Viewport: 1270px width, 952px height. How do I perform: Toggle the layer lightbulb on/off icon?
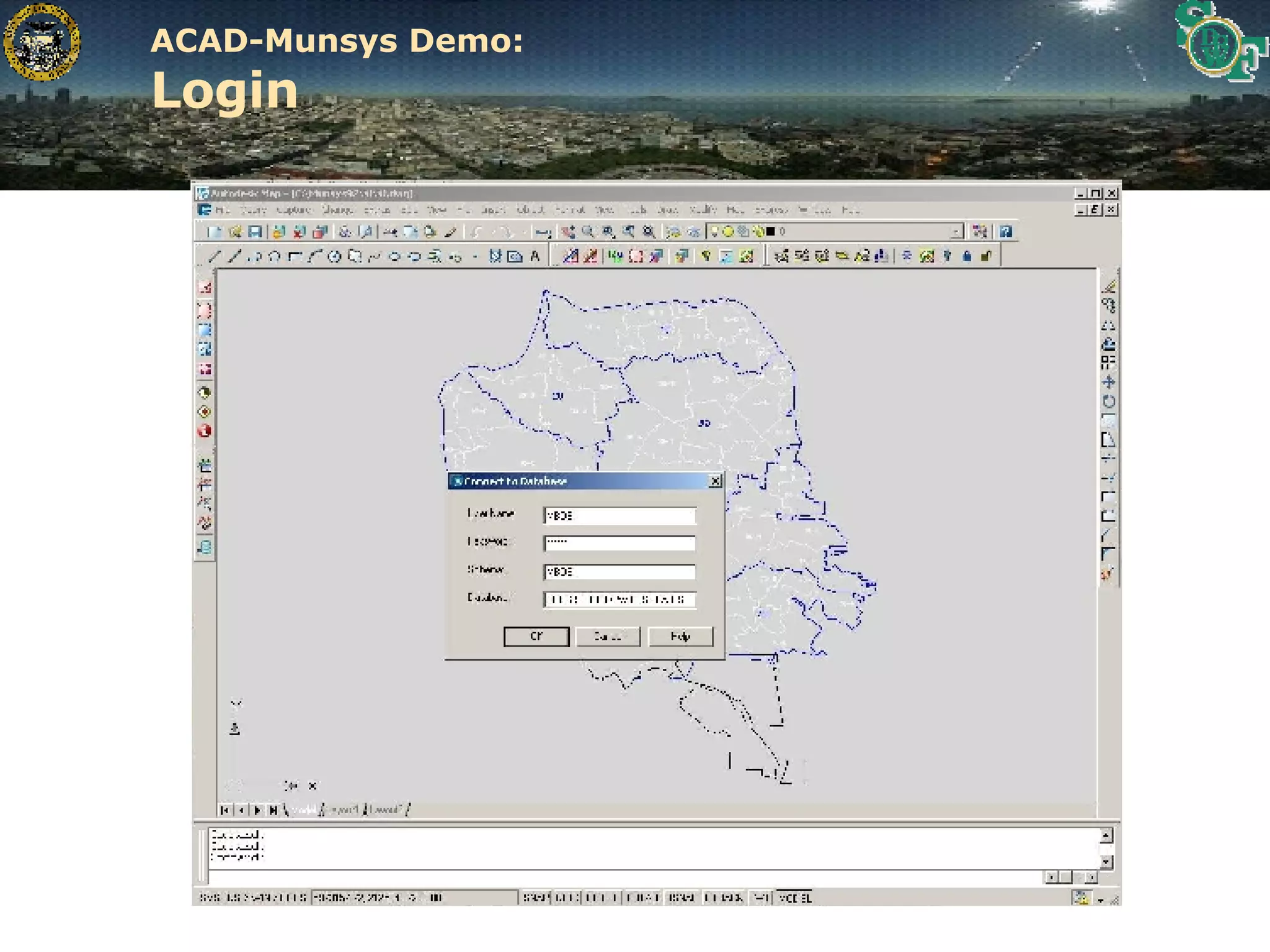(x=714, y=232)
